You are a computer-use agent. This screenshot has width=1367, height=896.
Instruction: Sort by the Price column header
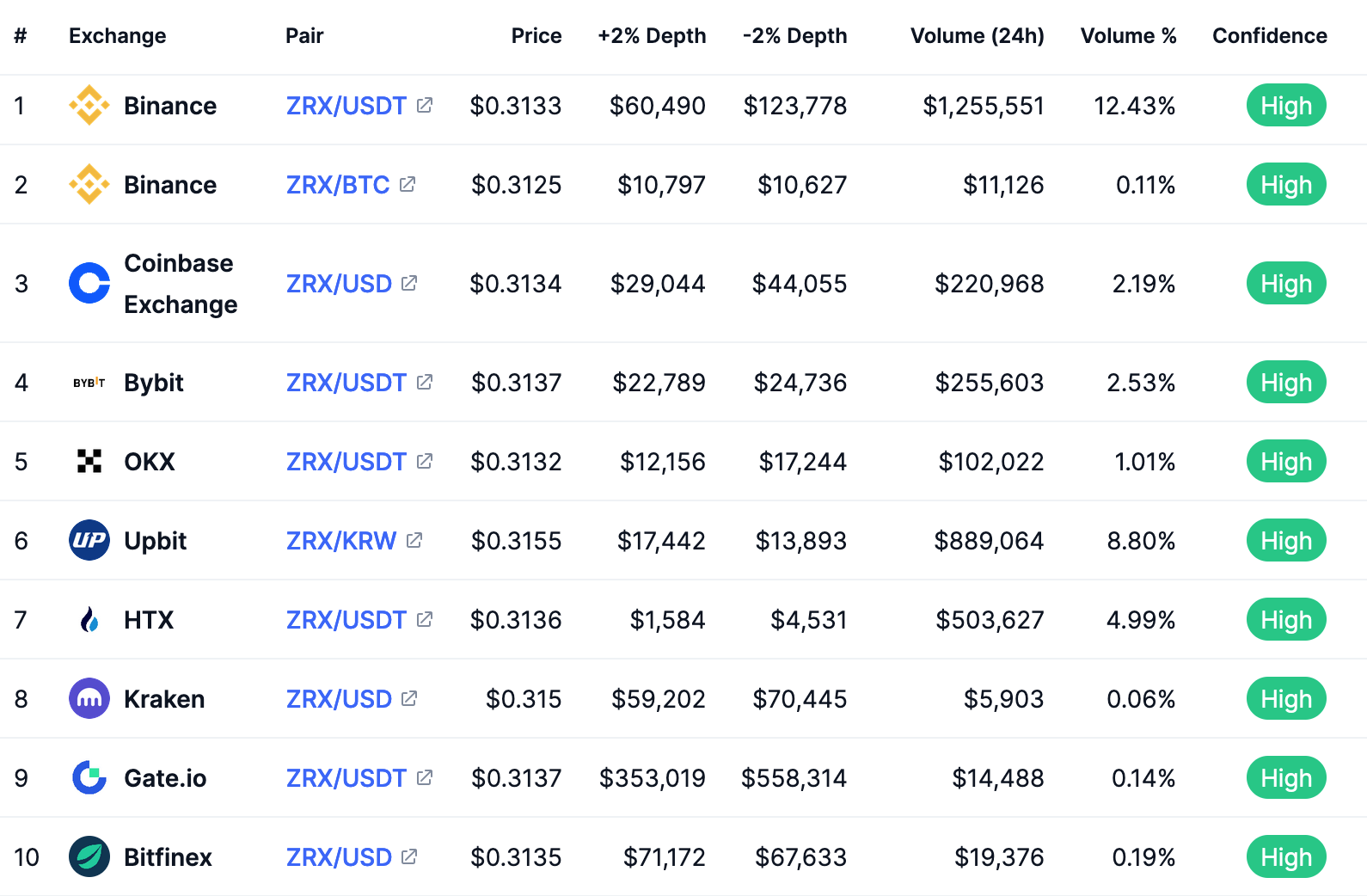pyautogui.click(x=536, y=36)
